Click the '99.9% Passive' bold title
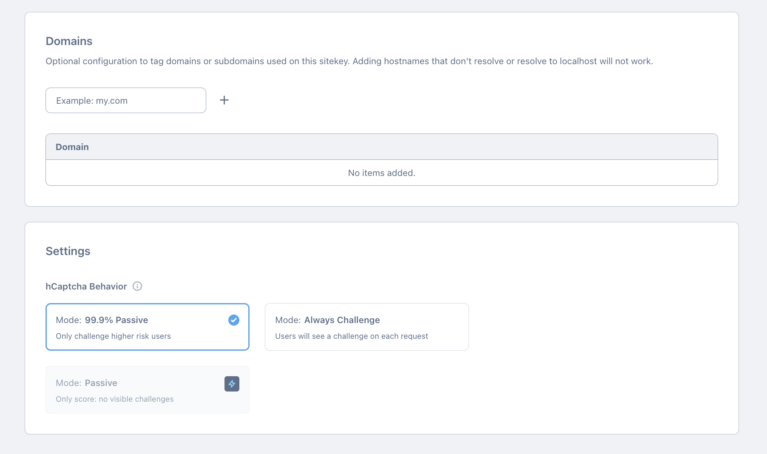The image size is (767, 454). [116, 320]
